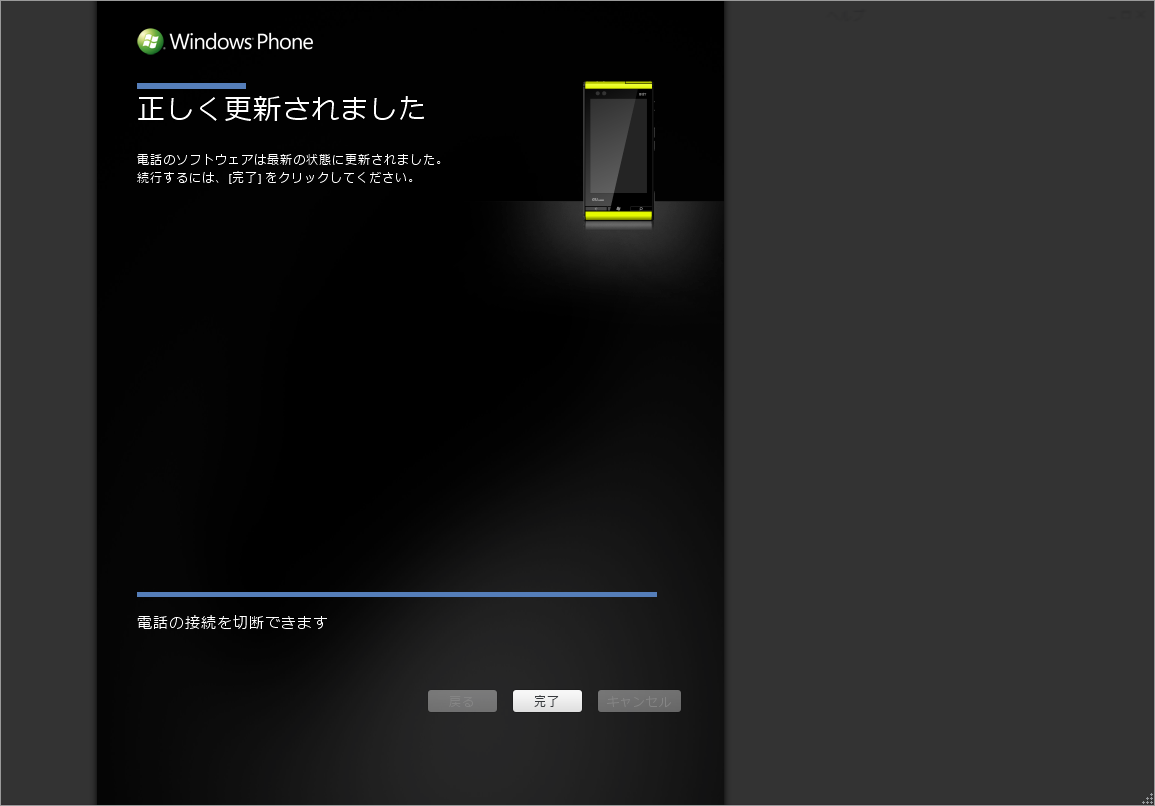Click the Windows Phone flag logo icon
Image resolution: width=1155 pixels, height=806 pixels.
[150, 41]
